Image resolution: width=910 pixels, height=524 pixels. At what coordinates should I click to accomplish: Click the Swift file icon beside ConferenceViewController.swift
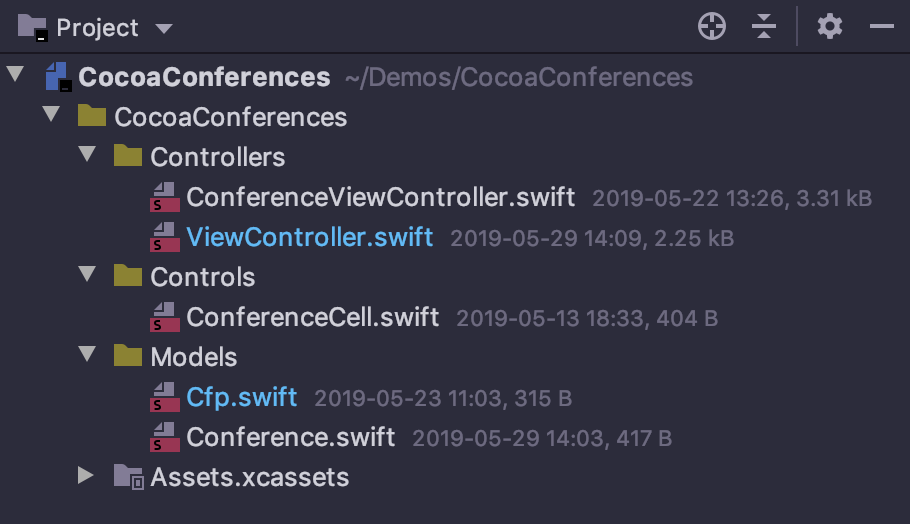(x=165, y=197)
